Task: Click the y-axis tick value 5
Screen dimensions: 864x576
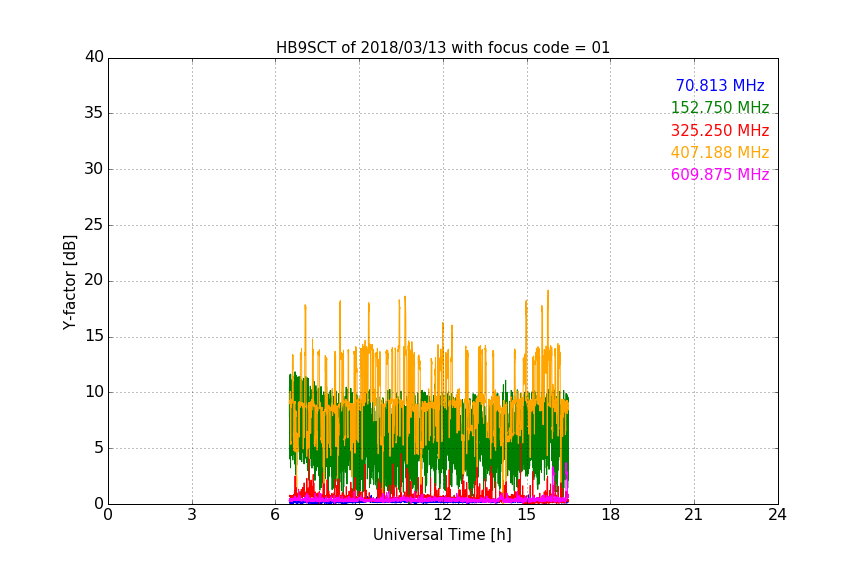Action: [99, 448]
